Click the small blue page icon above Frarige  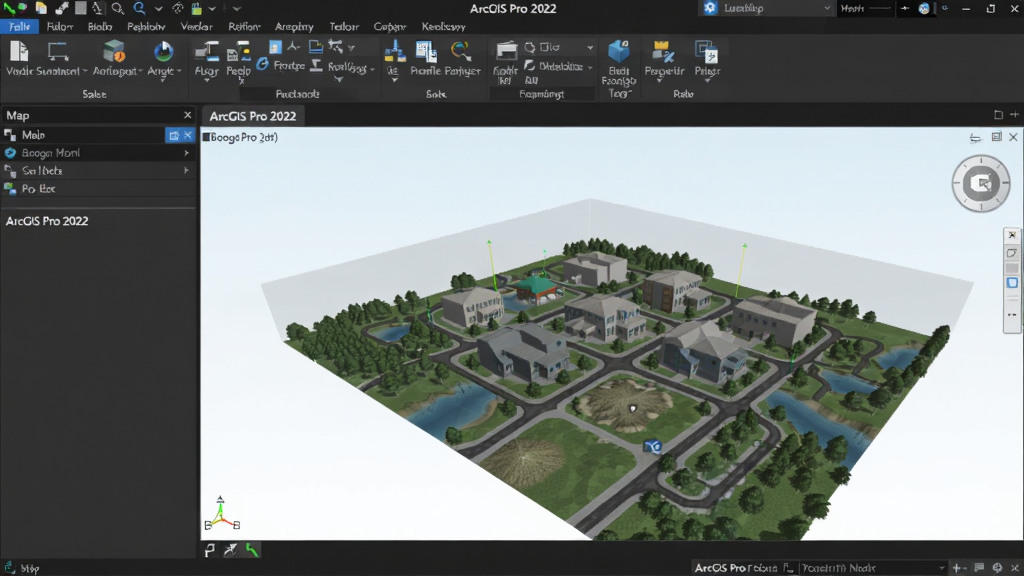[x=275, y=47]
